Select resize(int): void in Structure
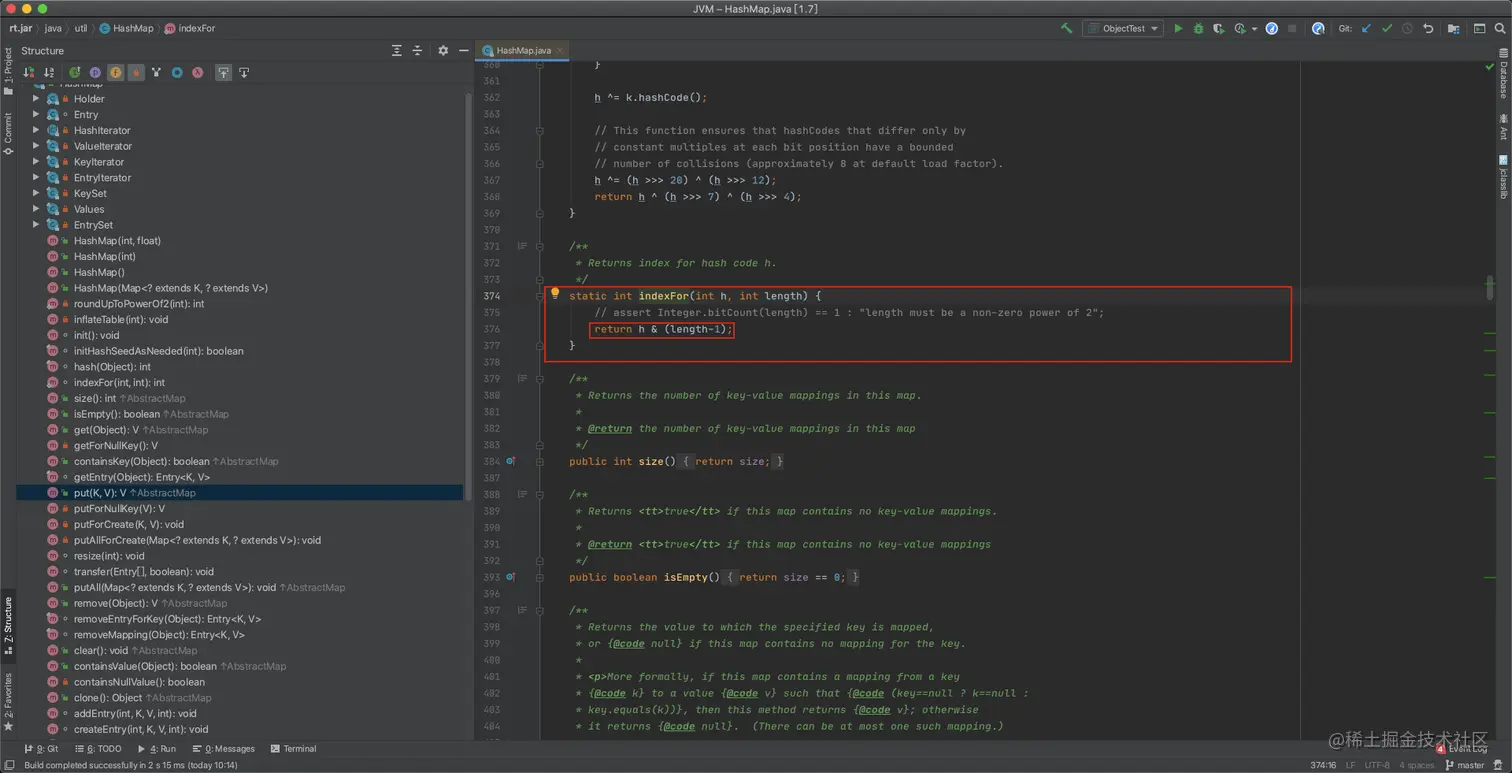The image size is (1512, 773). click(109, 556)
